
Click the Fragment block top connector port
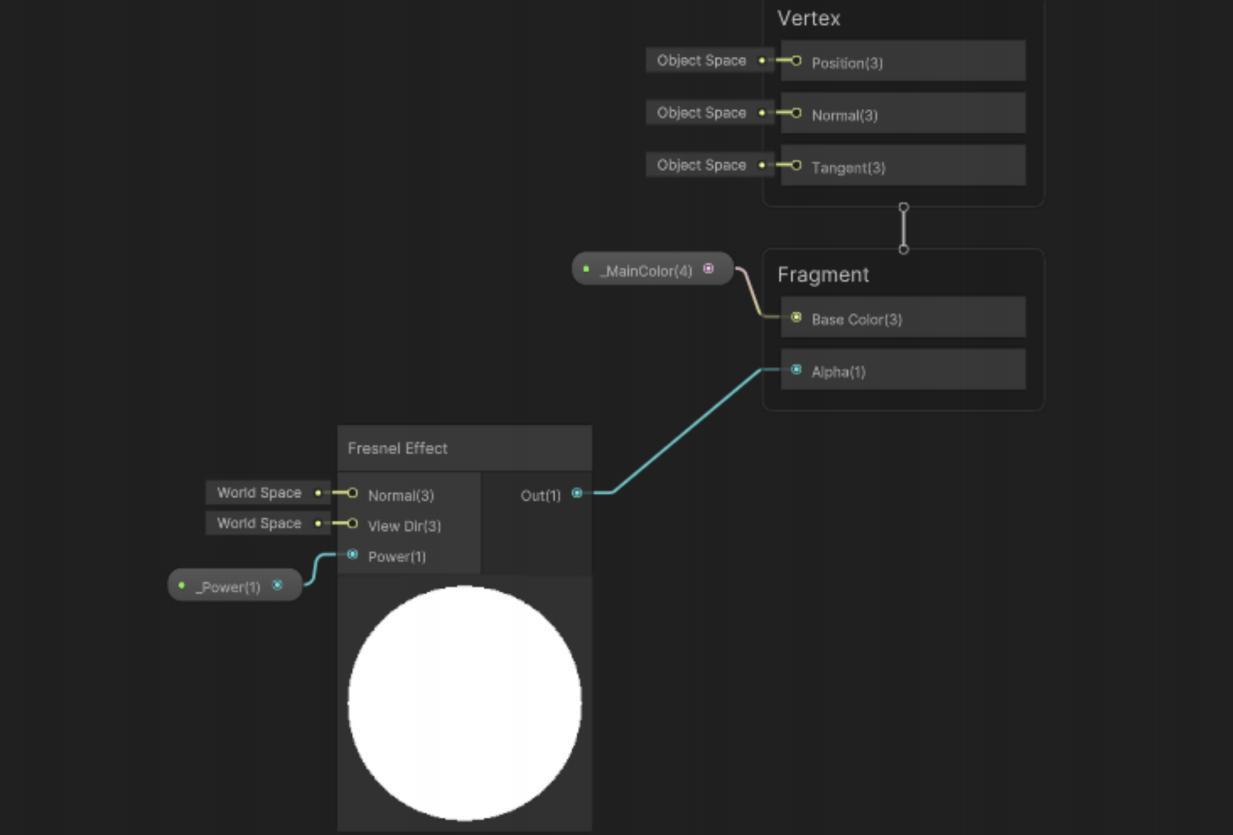(904, 249)
